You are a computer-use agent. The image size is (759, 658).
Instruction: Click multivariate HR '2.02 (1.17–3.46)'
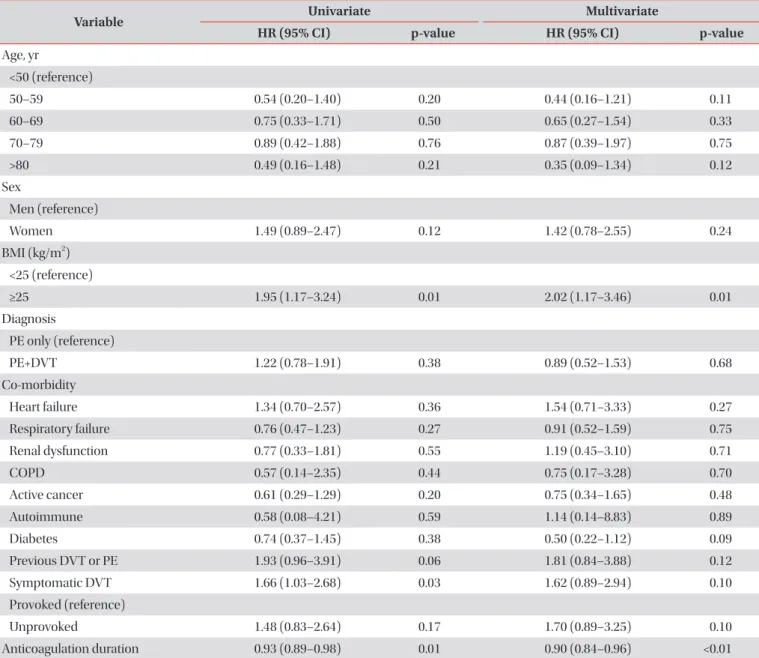click(x=588, y=297)
